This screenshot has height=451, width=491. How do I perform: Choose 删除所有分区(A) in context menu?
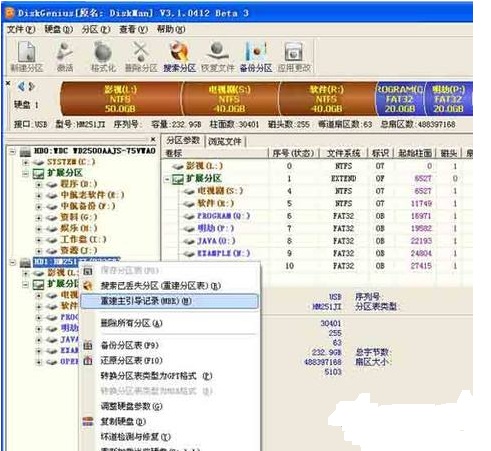tap(170, 323)
